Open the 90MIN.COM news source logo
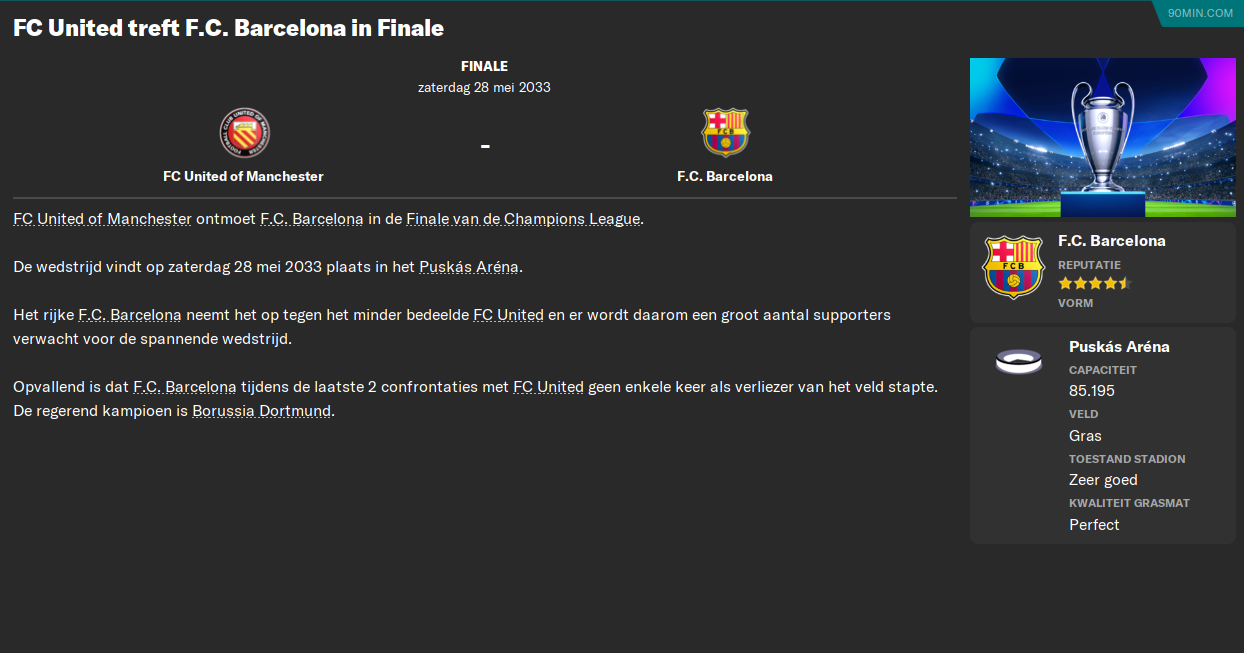Image resolution: width=1244 pixels, height=653 pixels. 1198,13
